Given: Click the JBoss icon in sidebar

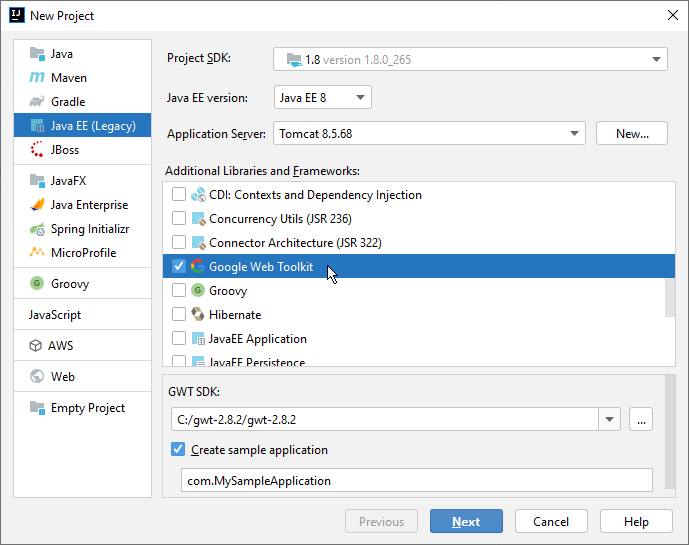Looking at the screenshot, I should click(37, 150).
